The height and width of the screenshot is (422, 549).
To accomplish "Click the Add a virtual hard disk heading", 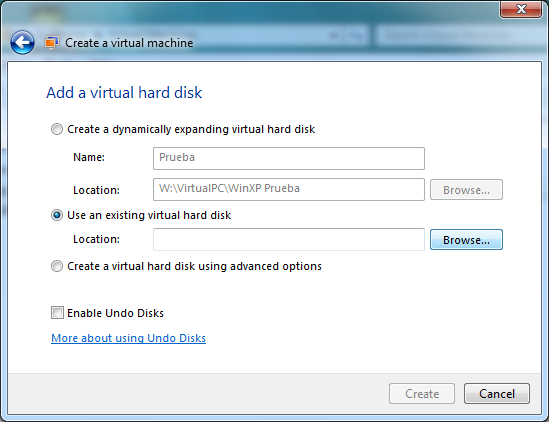I will (x=124, y=93).
